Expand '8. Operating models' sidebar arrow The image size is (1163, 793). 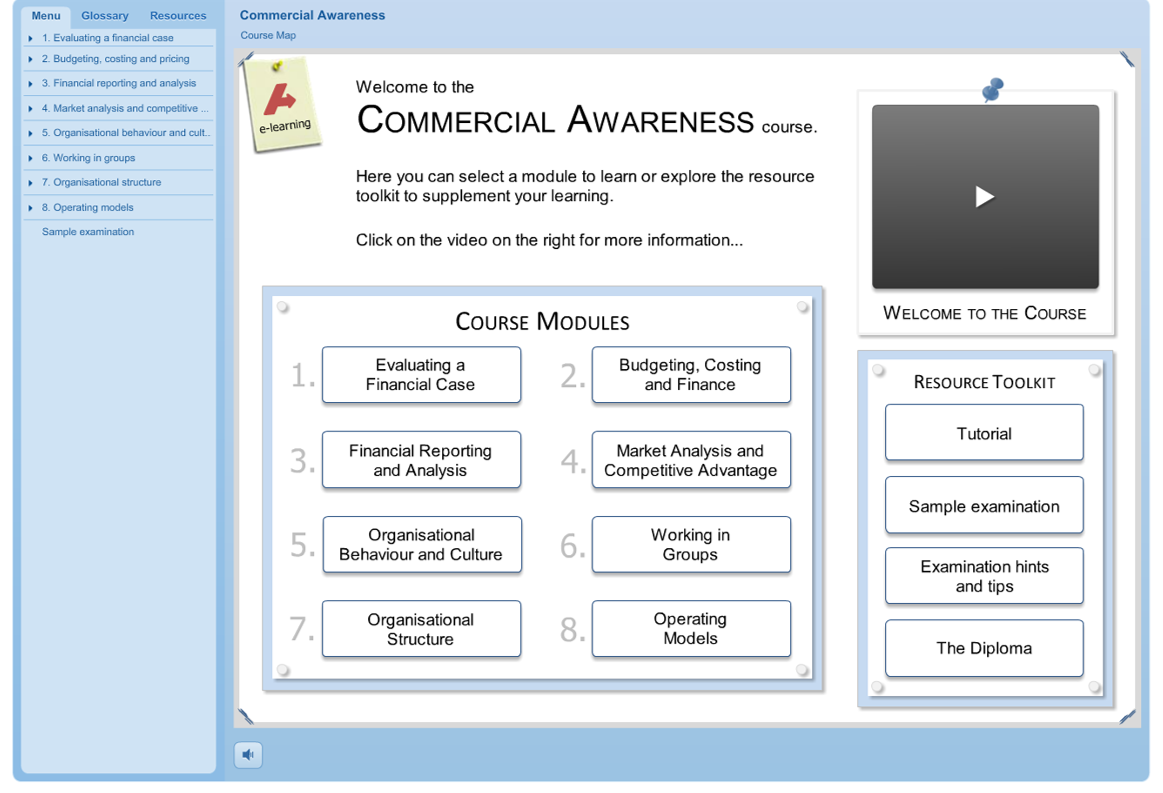tap(31, 208)
